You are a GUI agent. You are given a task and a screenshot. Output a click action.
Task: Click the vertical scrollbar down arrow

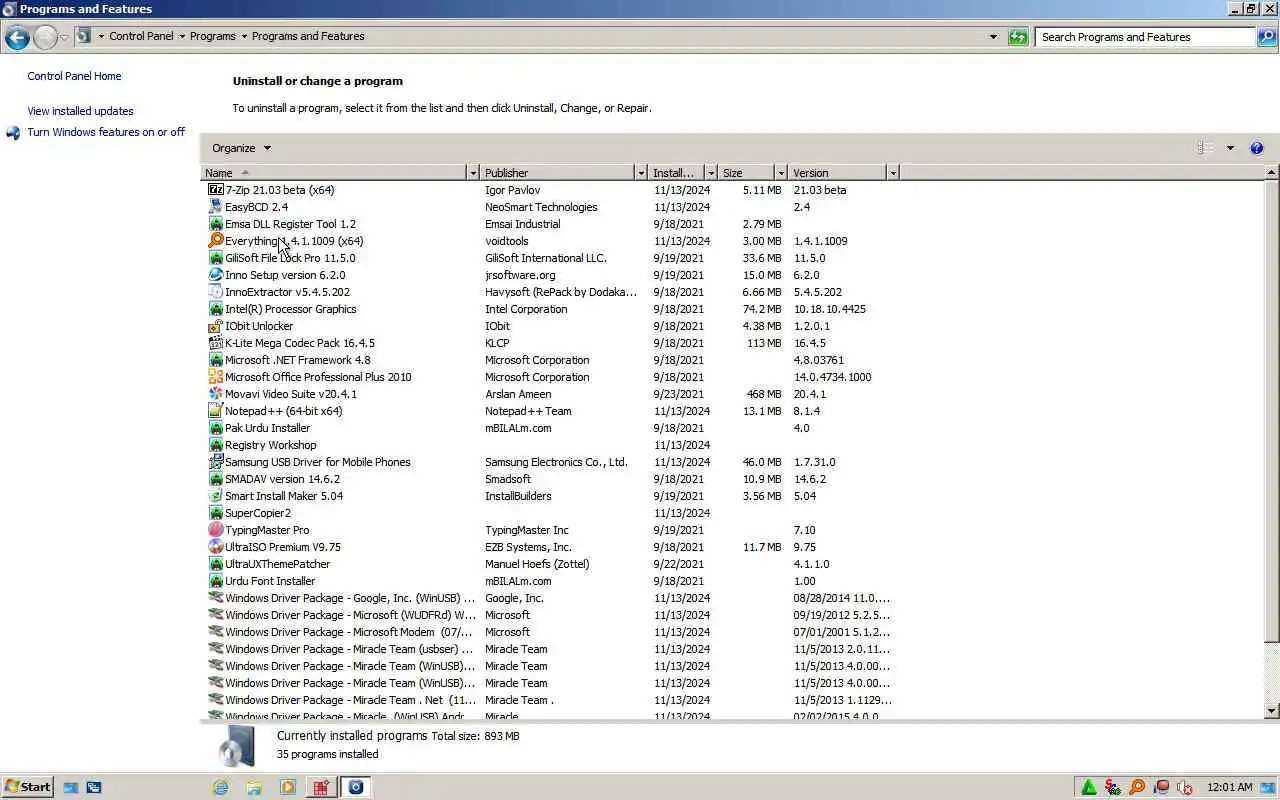(x=1272, y=711)
